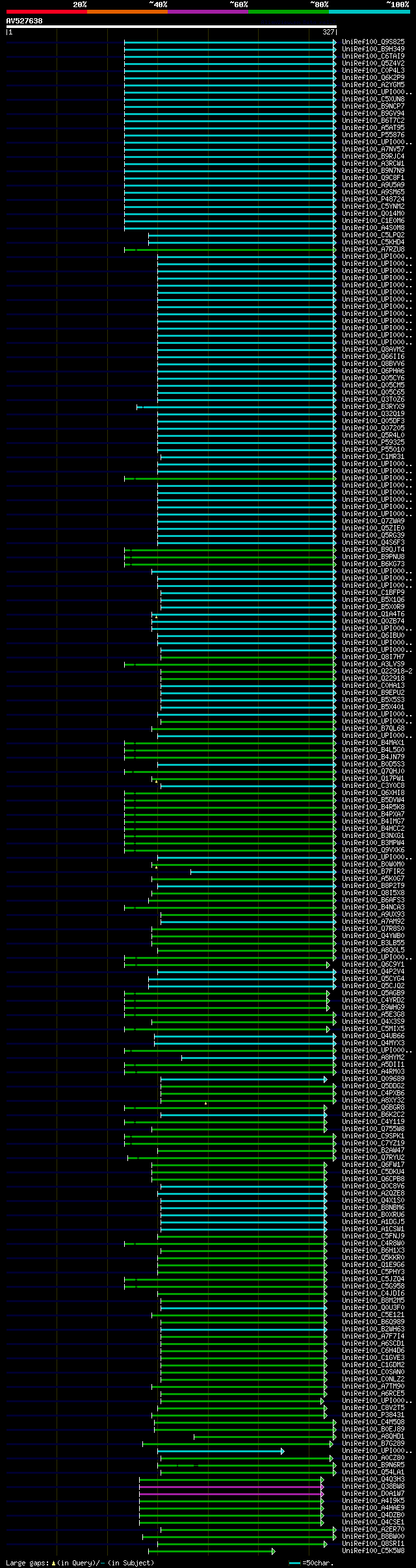Open hit UniRef100_Q5Z4V2

(x=373, y=63)
